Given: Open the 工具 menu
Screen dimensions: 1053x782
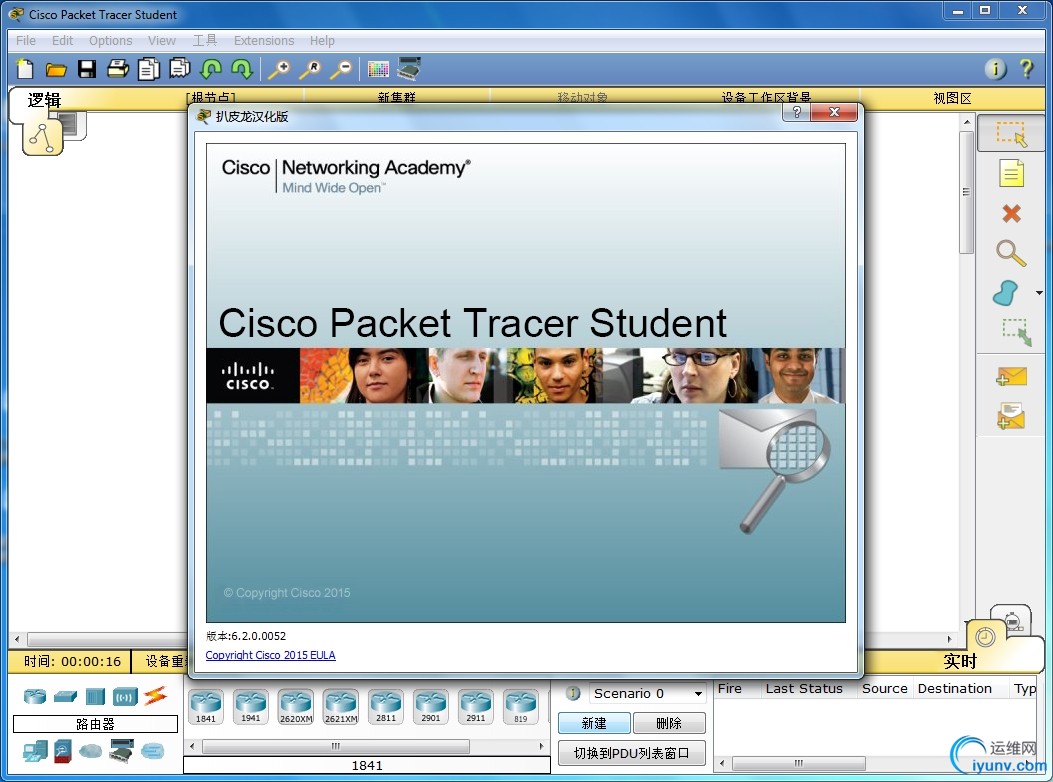Looking at the screenshot, I should coord(205,40).
